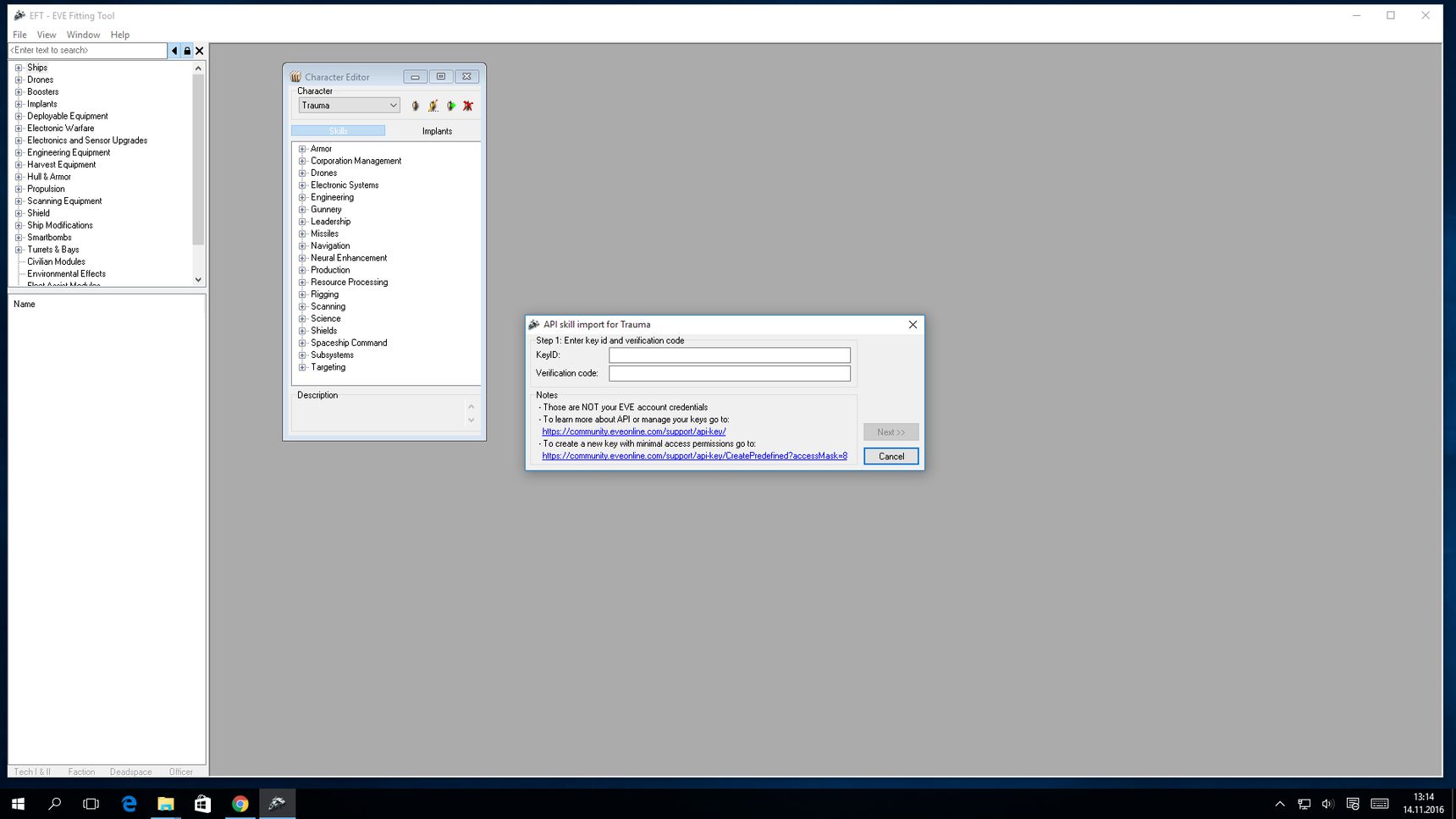Select Science skill group
Viewport: 1456px width, 819px height.
tap(325, 319)
